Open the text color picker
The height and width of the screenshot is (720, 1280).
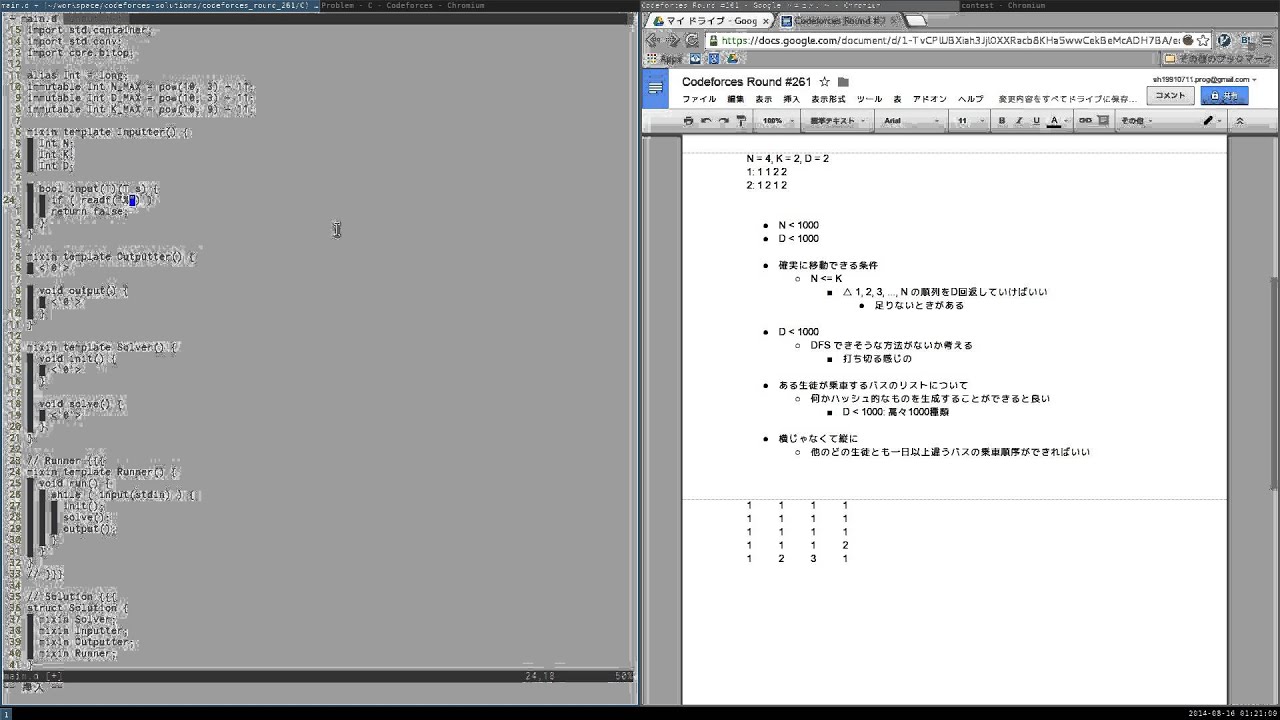(x=1054, y=121)
